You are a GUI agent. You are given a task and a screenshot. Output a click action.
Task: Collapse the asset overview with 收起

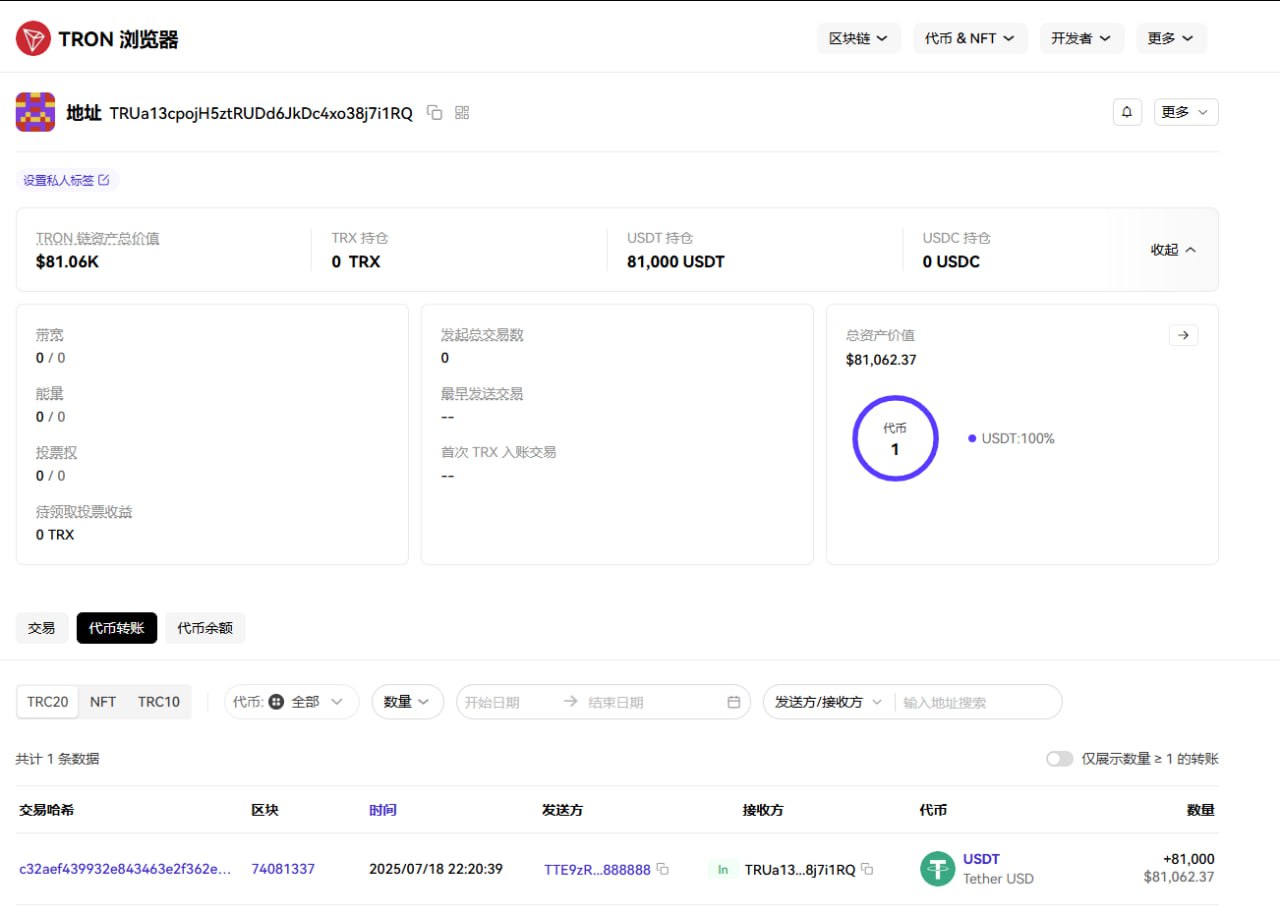[1173, 250]
